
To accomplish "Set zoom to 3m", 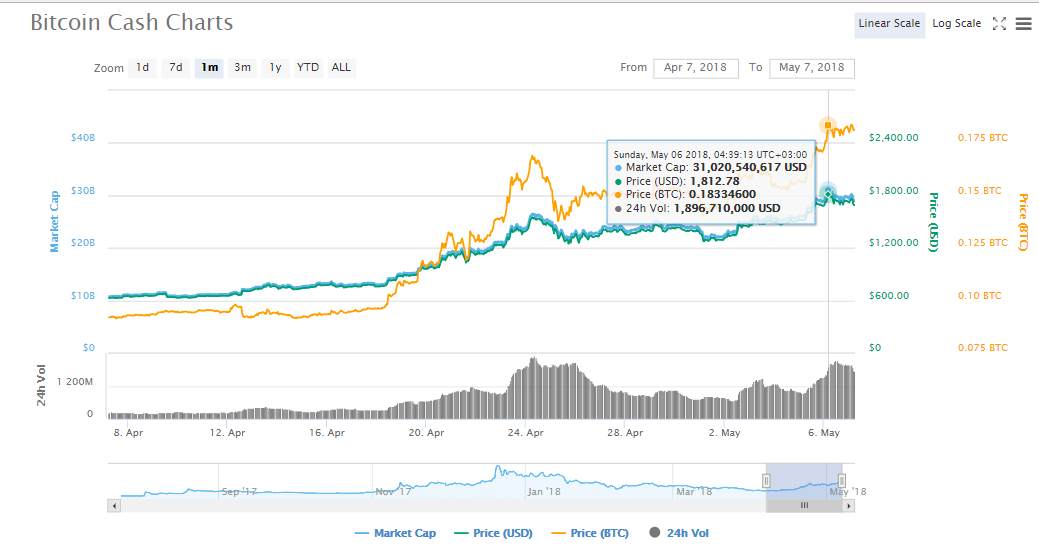I will (242, 68).
